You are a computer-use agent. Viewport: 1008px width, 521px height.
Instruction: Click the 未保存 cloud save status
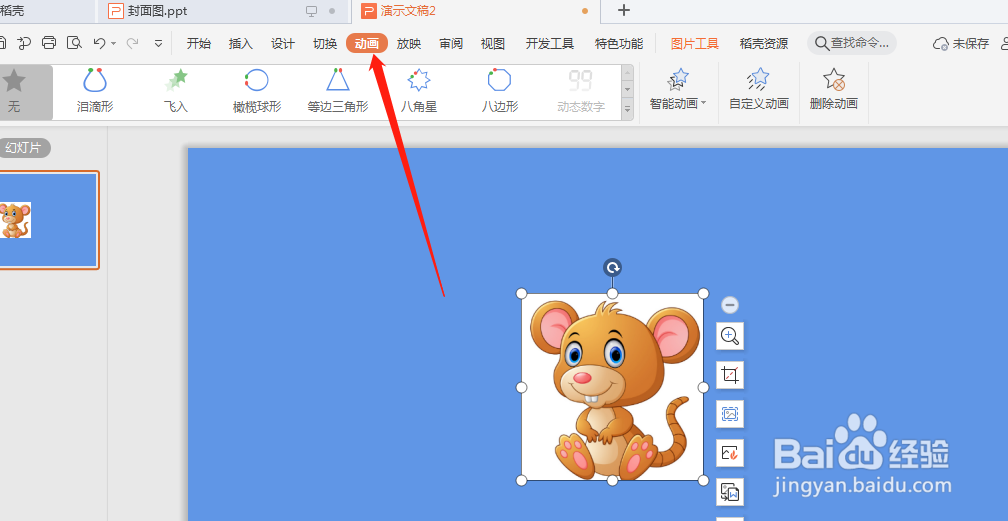pos(961,44)
